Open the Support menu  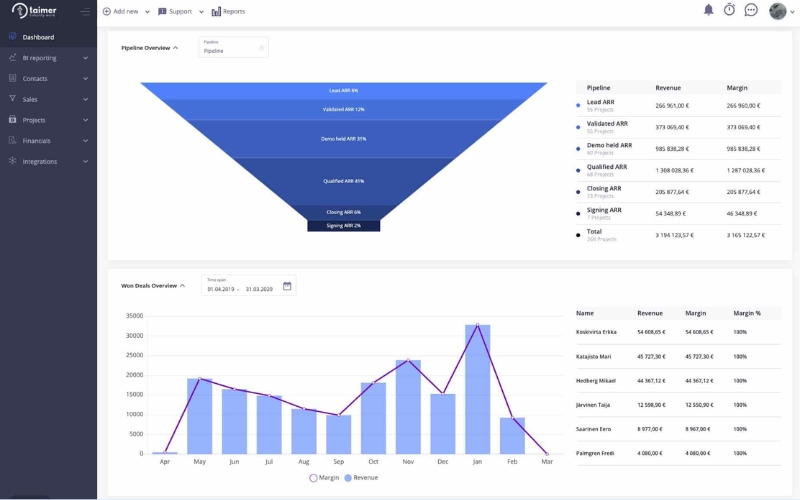click(x=181, y=11)
